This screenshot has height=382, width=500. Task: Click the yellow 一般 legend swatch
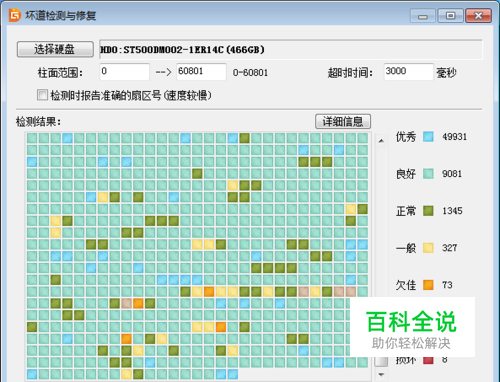(x=428, y=248)
